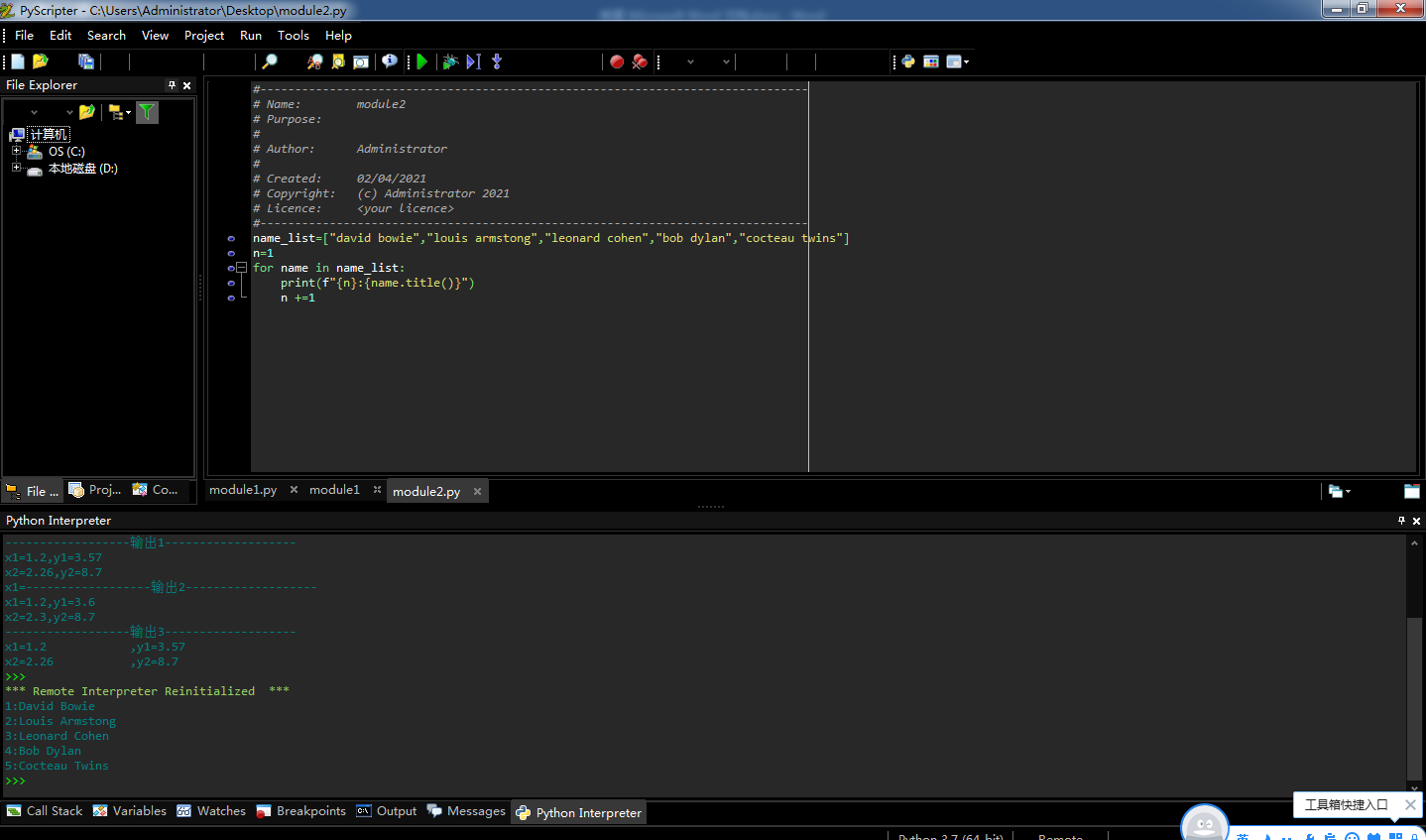The image size is (1426, 840).
Task: Open the tab list dropdown beside editor tabs
Action: [1340, 491]
